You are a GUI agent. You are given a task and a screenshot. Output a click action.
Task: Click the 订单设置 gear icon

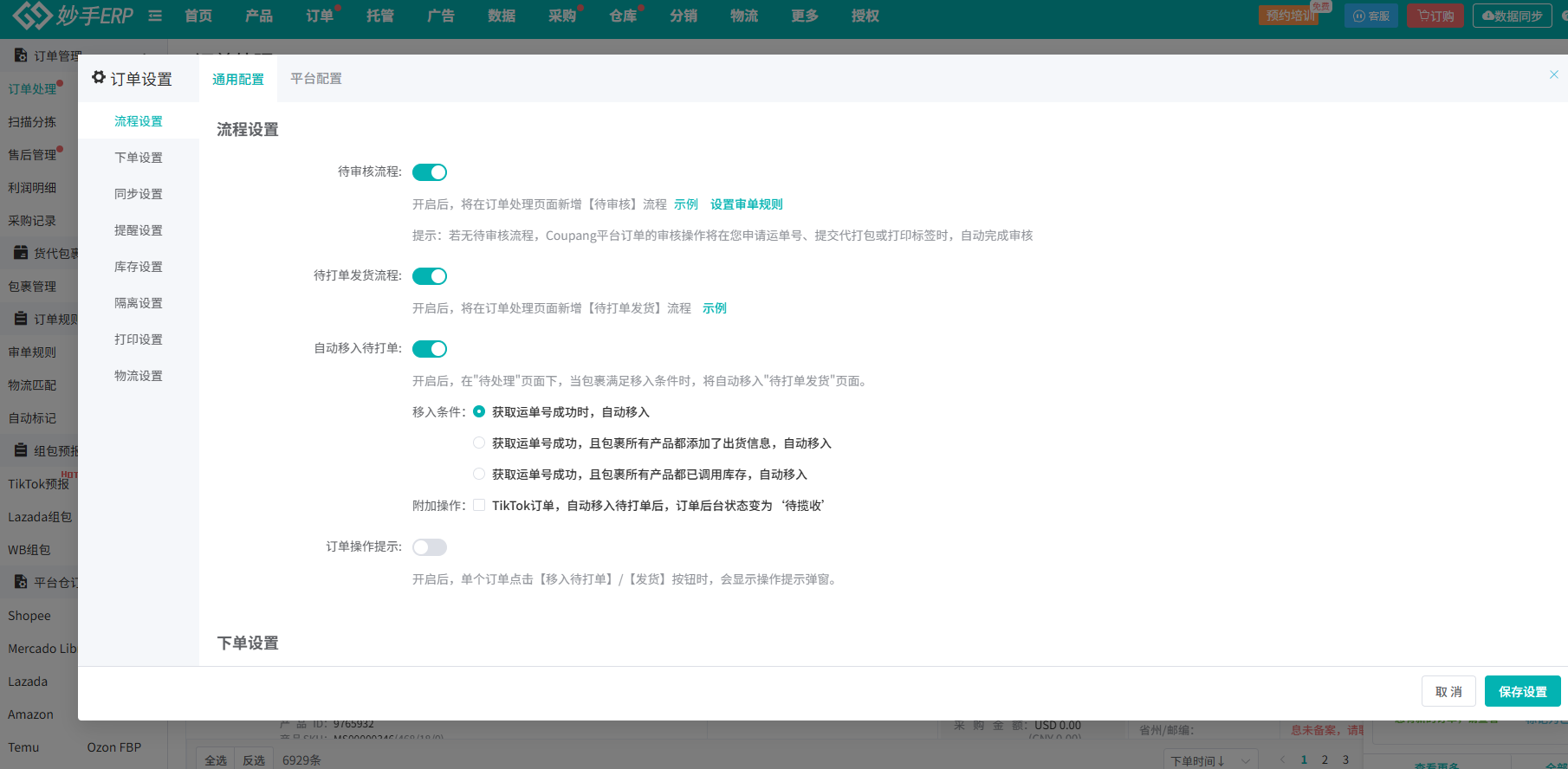point(99,78)
